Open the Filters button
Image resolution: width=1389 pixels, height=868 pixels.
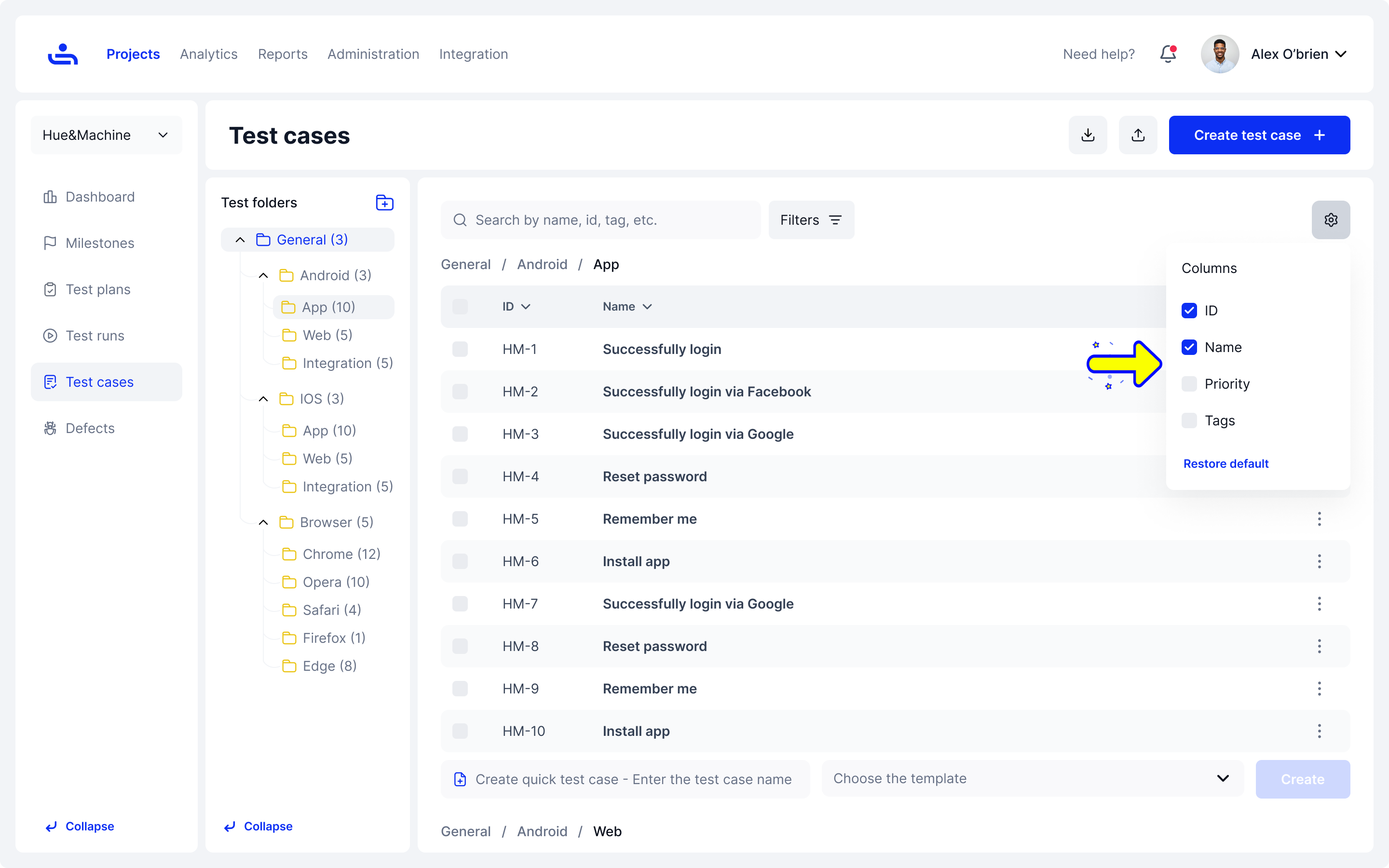[x=811, y=220]
